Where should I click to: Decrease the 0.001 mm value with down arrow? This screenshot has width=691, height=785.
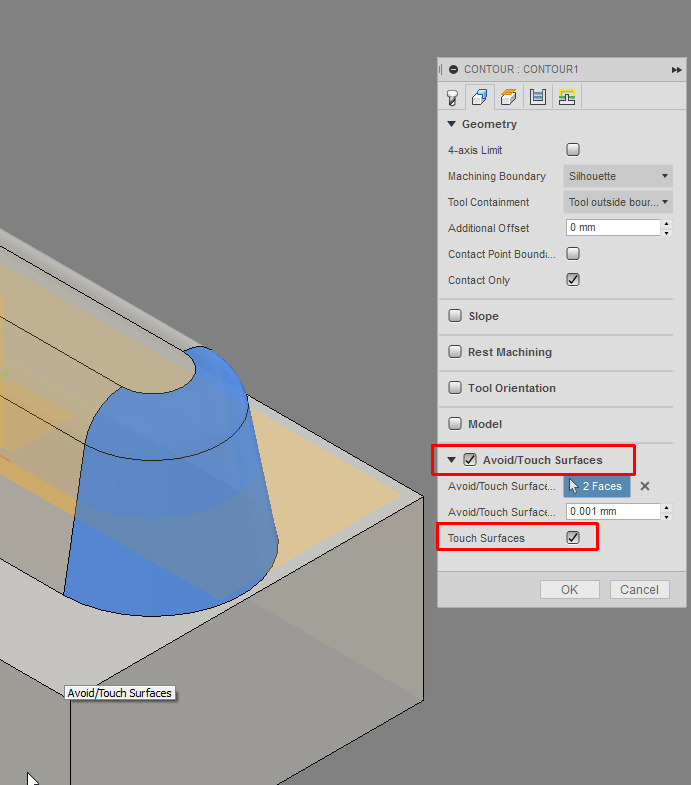point(666,517)
